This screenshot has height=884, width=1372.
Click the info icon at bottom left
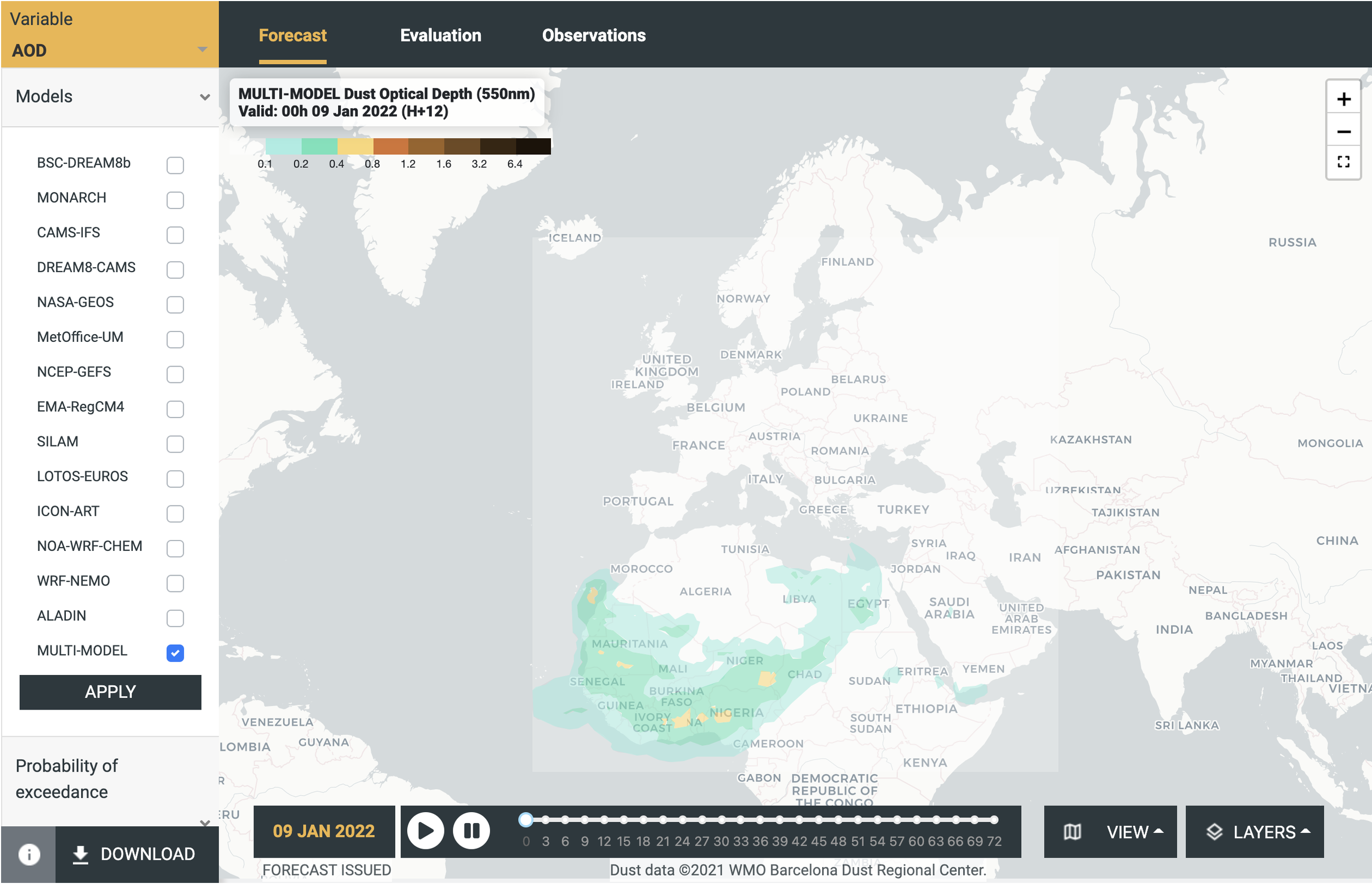tap(29, 854)
